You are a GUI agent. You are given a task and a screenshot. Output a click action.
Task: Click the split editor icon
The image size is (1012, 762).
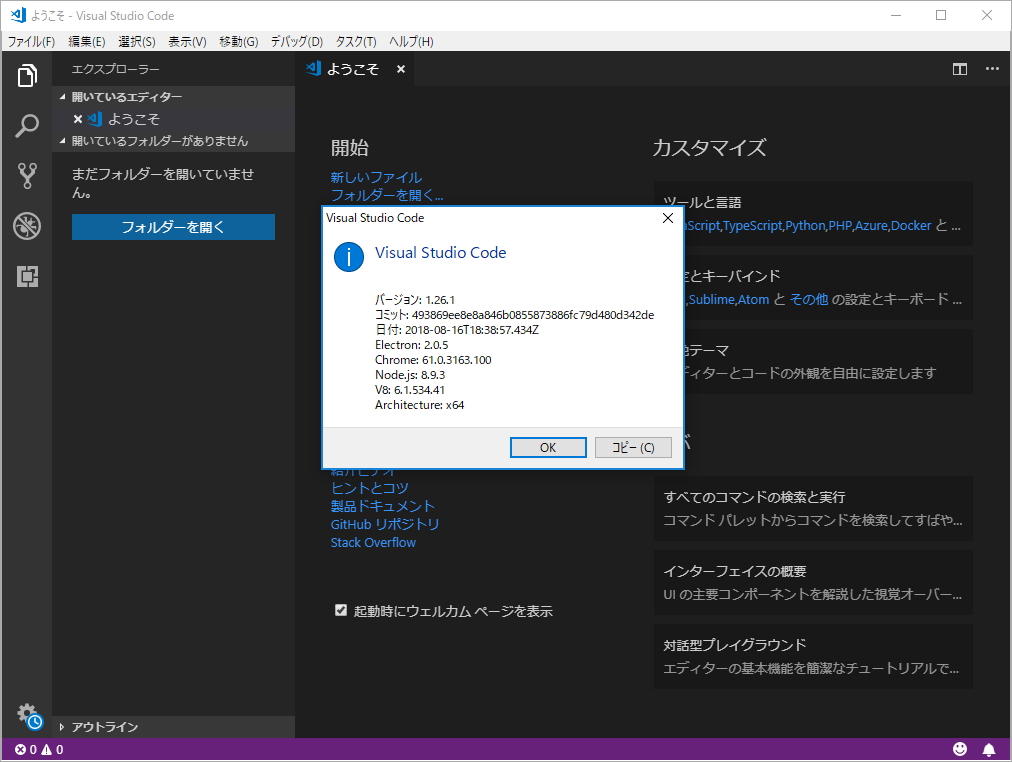coord(959,68)
